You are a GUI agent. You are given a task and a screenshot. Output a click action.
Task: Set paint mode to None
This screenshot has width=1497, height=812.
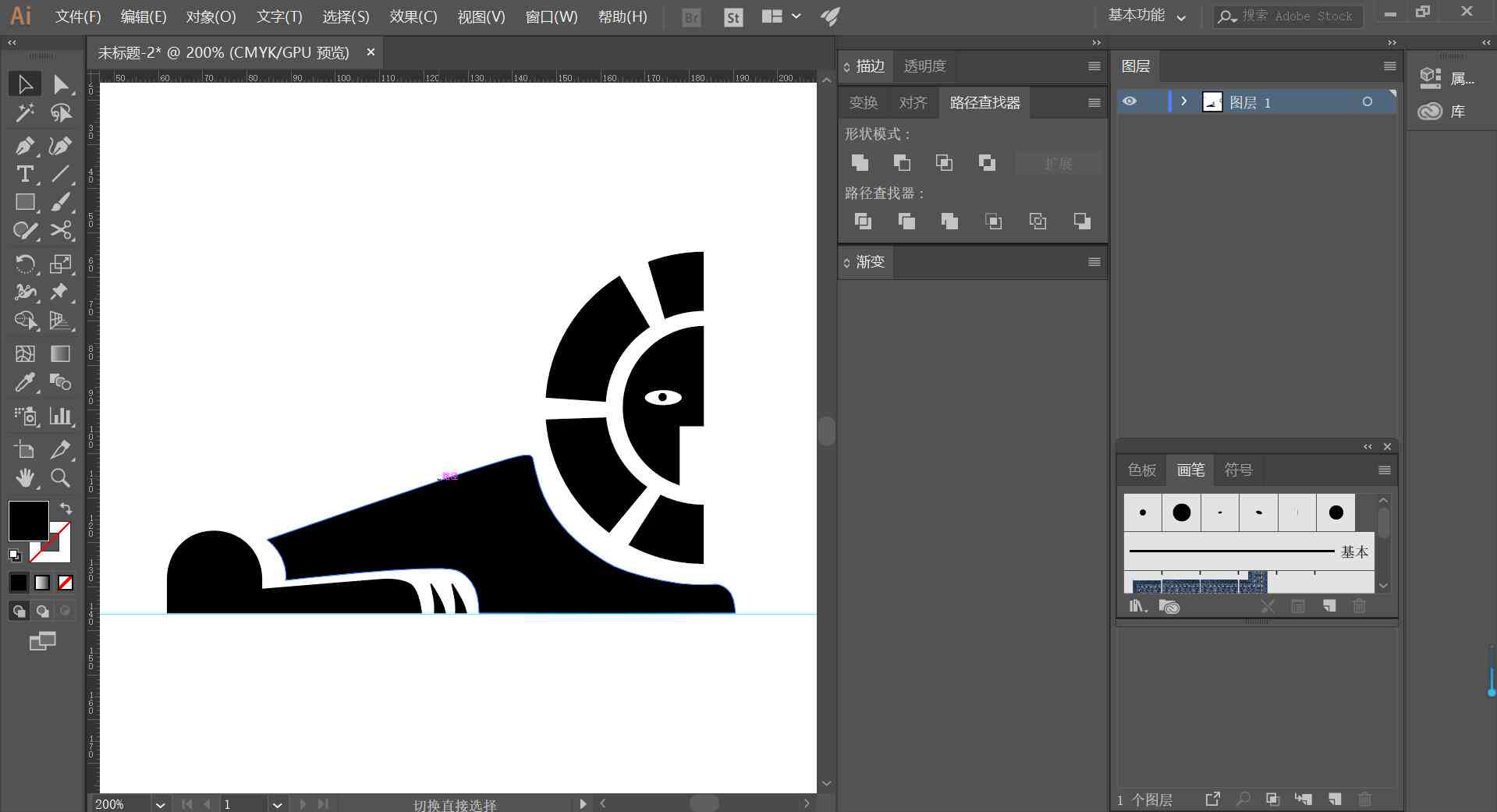(66, 582)
